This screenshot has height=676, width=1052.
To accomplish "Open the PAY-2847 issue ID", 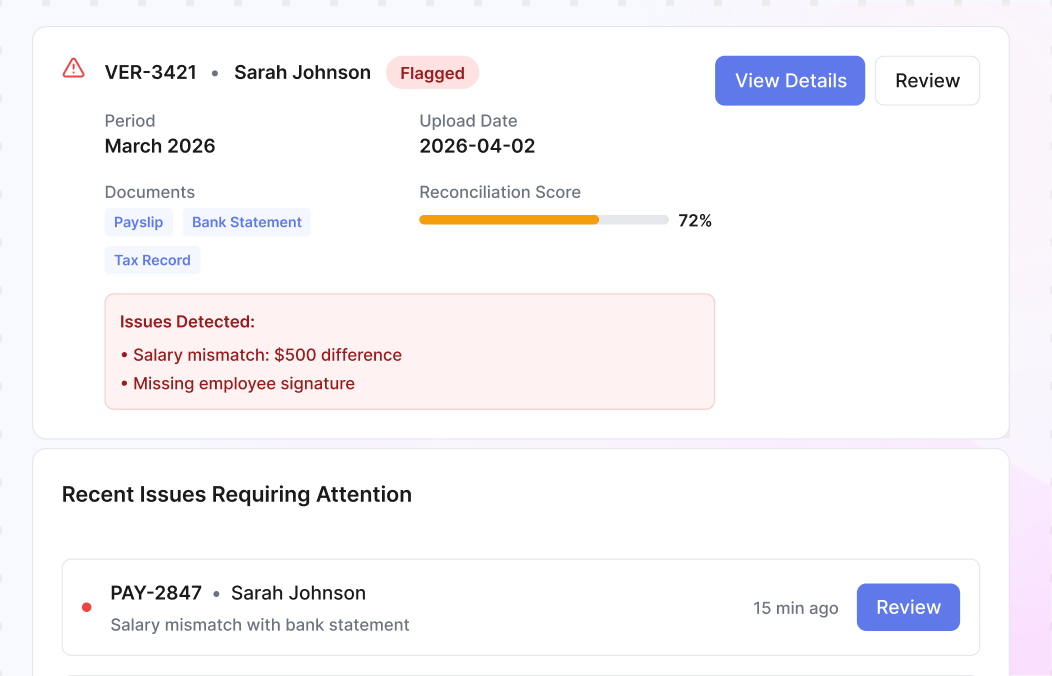I will (156, 593).
